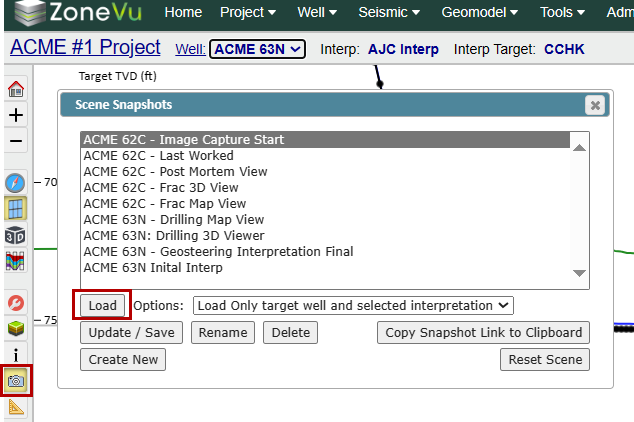Click the Rename button

[x=223, y=333]
